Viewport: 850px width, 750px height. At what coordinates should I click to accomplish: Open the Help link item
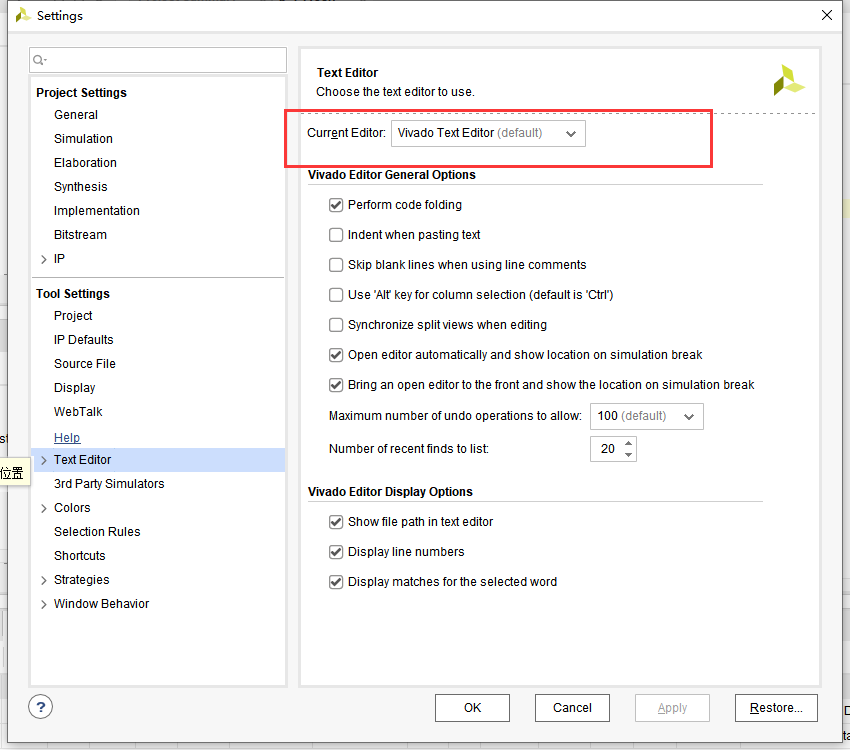point(67,437)
